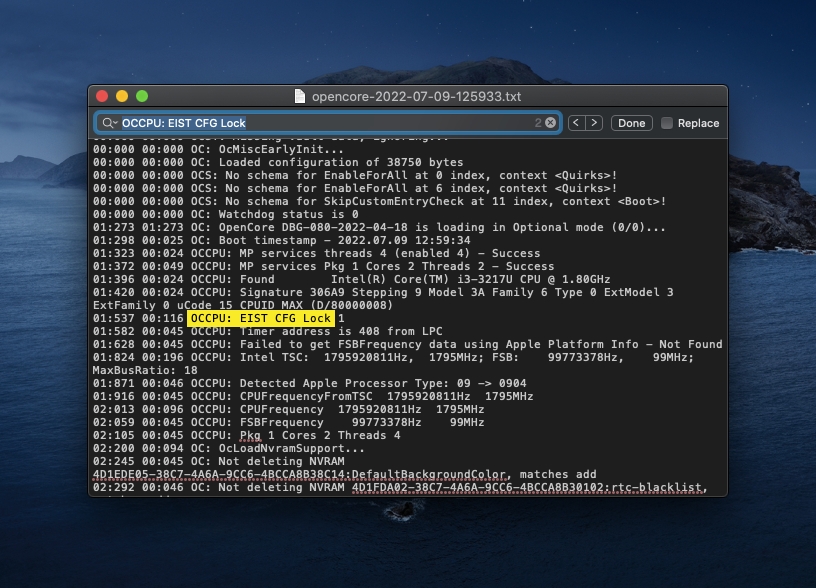
Task: Open the search options magnifier menu
Action: click(109, 123)
